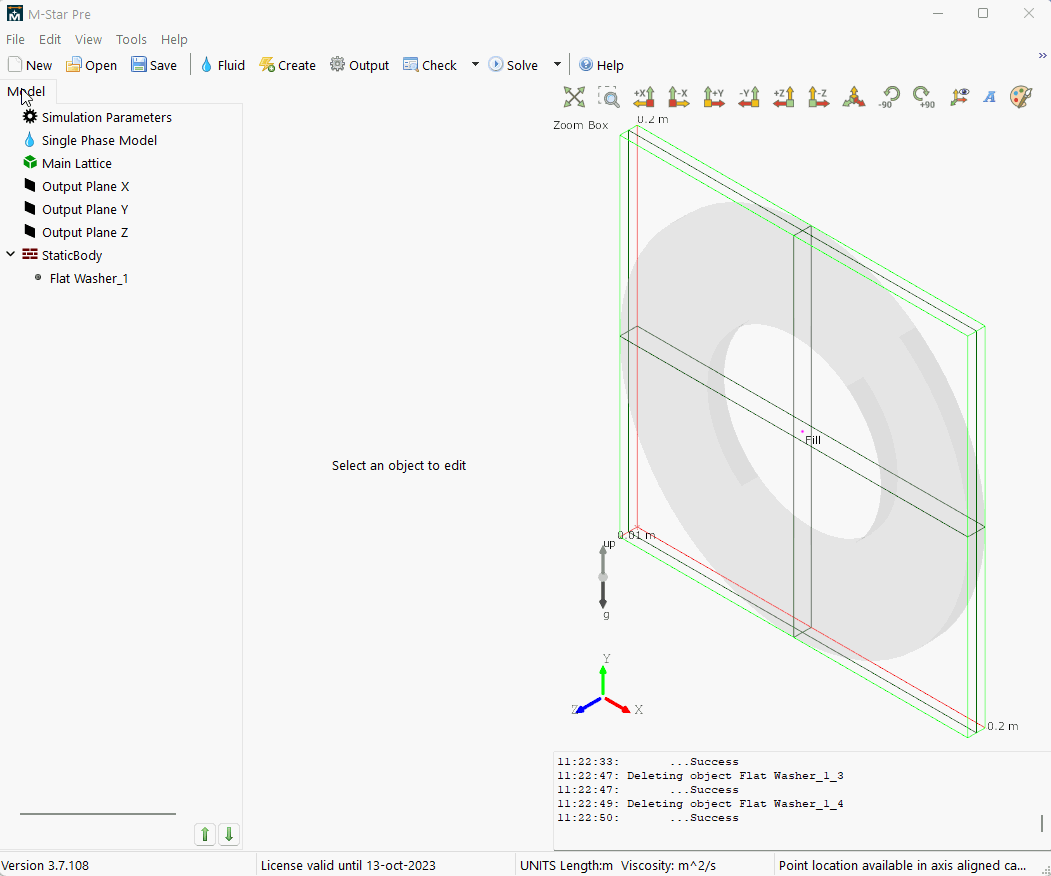Rotate the view -90 degrees
The image size is (1051, 876).
coord(889,96)
